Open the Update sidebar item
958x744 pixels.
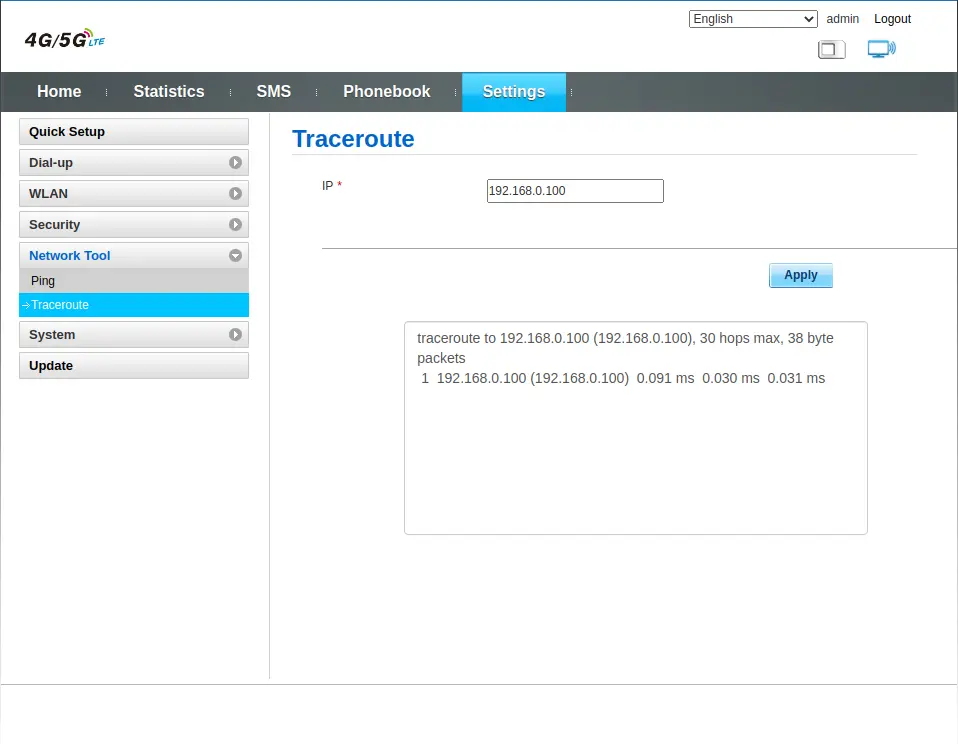[x=133, y=366]
